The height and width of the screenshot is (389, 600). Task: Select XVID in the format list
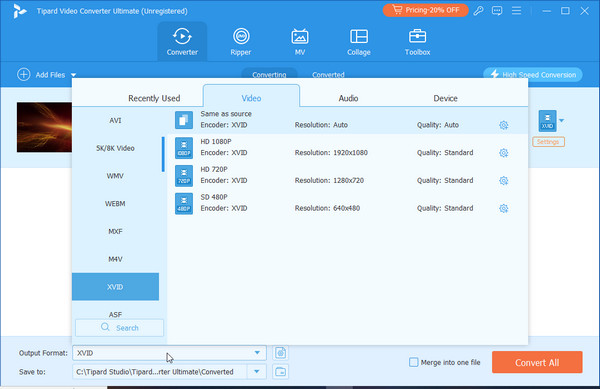click(x=115, y=287)
